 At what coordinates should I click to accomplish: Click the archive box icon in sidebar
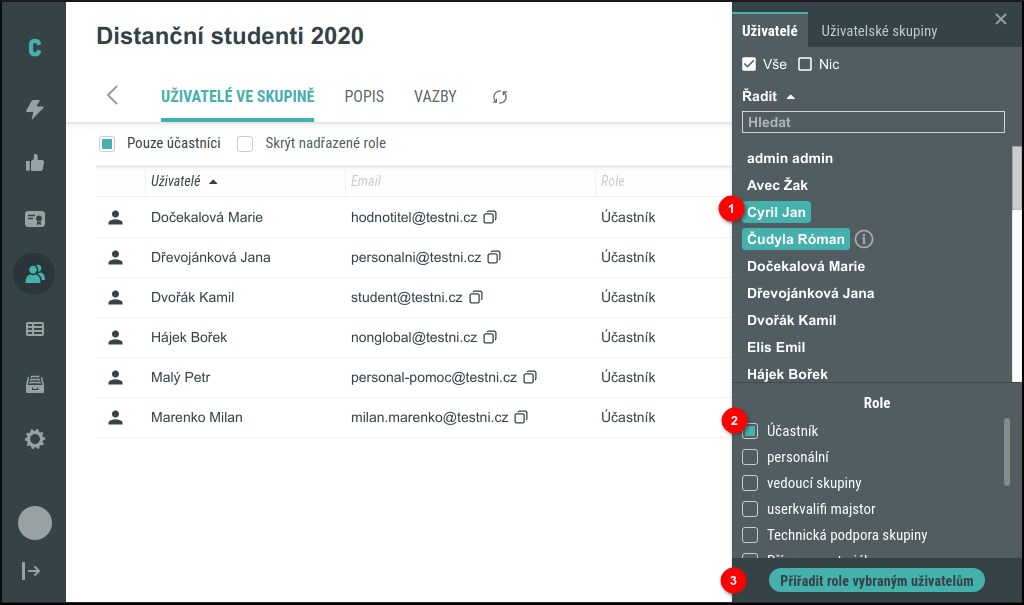(x=35, y=383)
